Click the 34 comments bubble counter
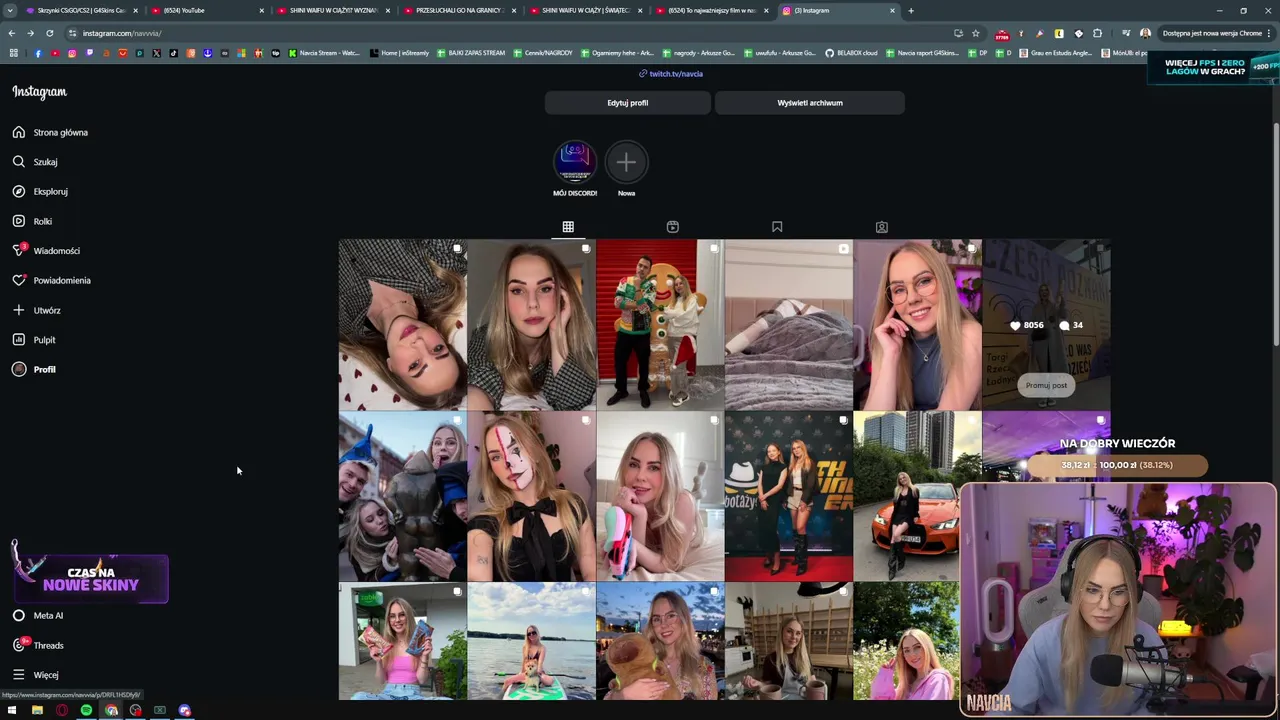Image resolution: width=1280 pixels, height=720 pixels. click(1071, 325)
